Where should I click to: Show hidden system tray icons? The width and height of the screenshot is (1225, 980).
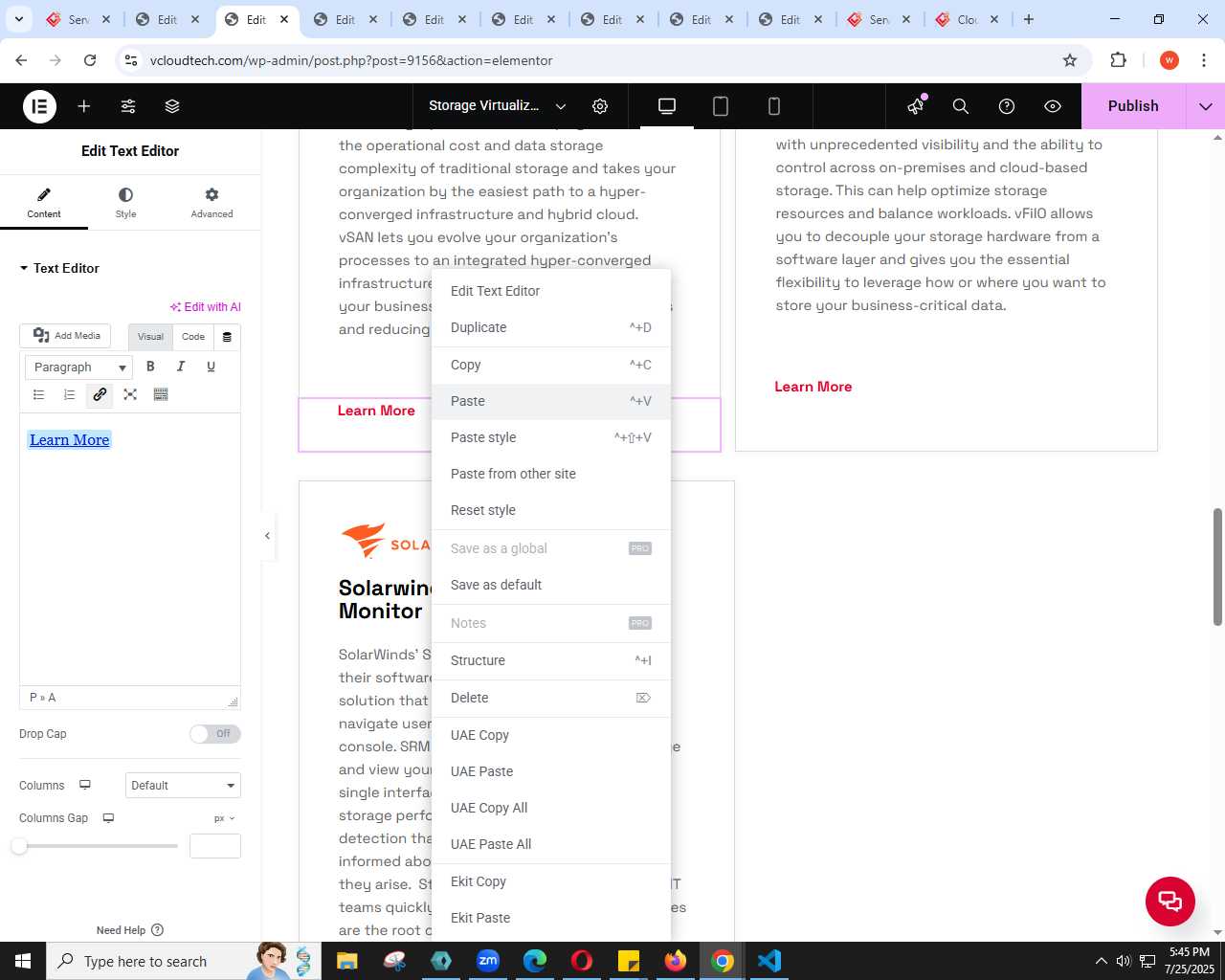pos(1102,961)
